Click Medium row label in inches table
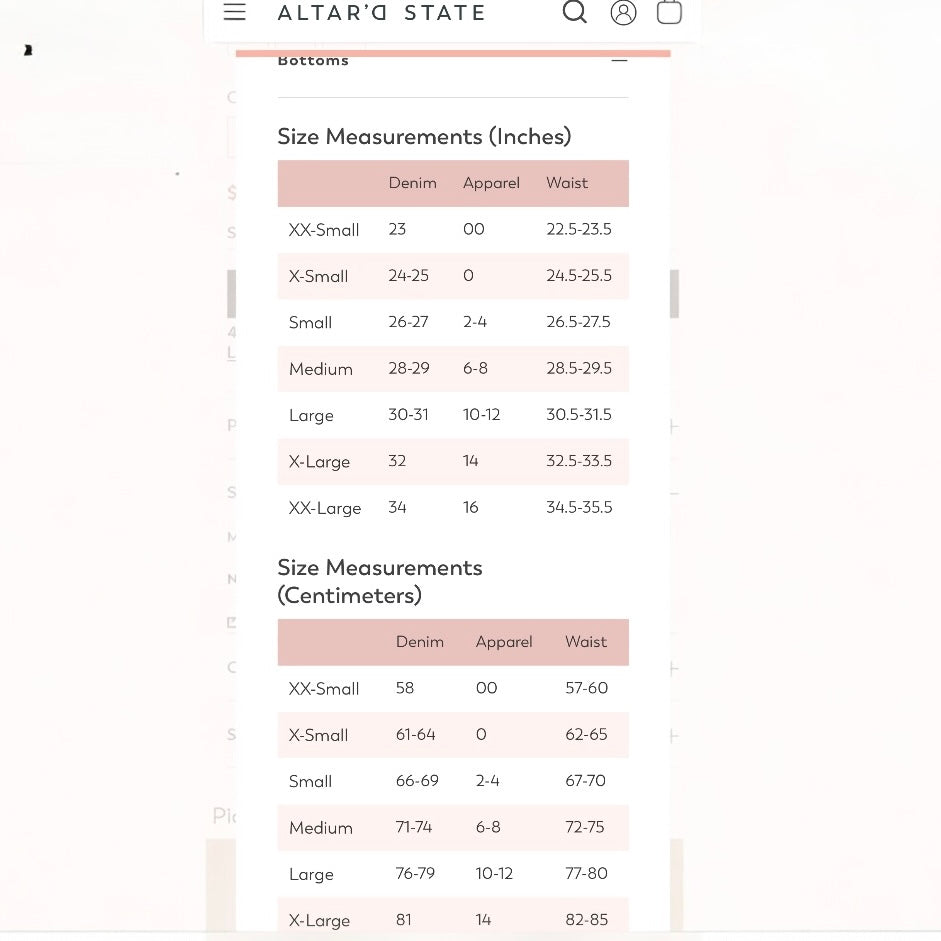 point(320,369)
